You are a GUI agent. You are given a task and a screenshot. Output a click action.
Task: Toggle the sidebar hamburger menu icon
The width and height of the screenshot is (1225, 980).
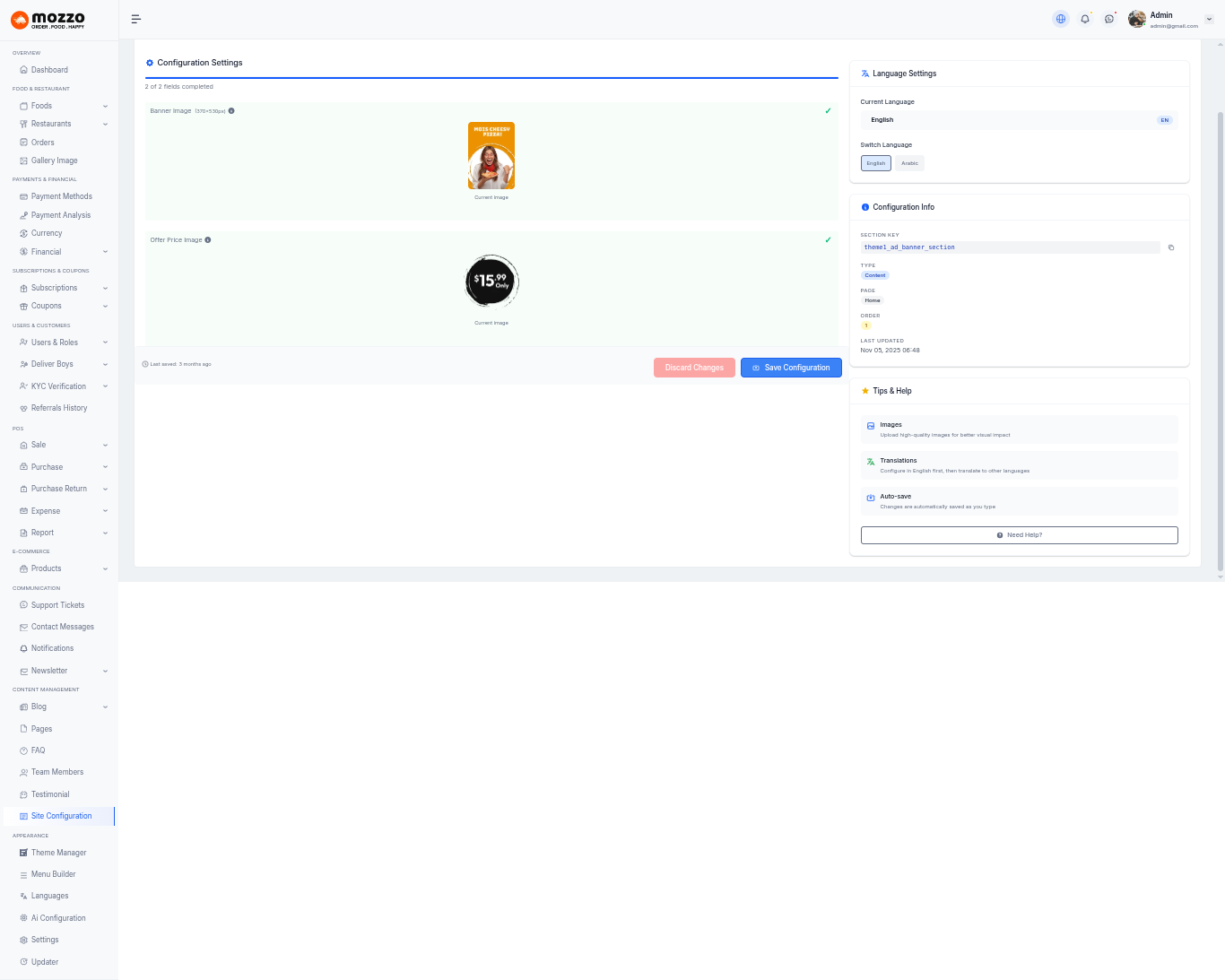point(136,19)
